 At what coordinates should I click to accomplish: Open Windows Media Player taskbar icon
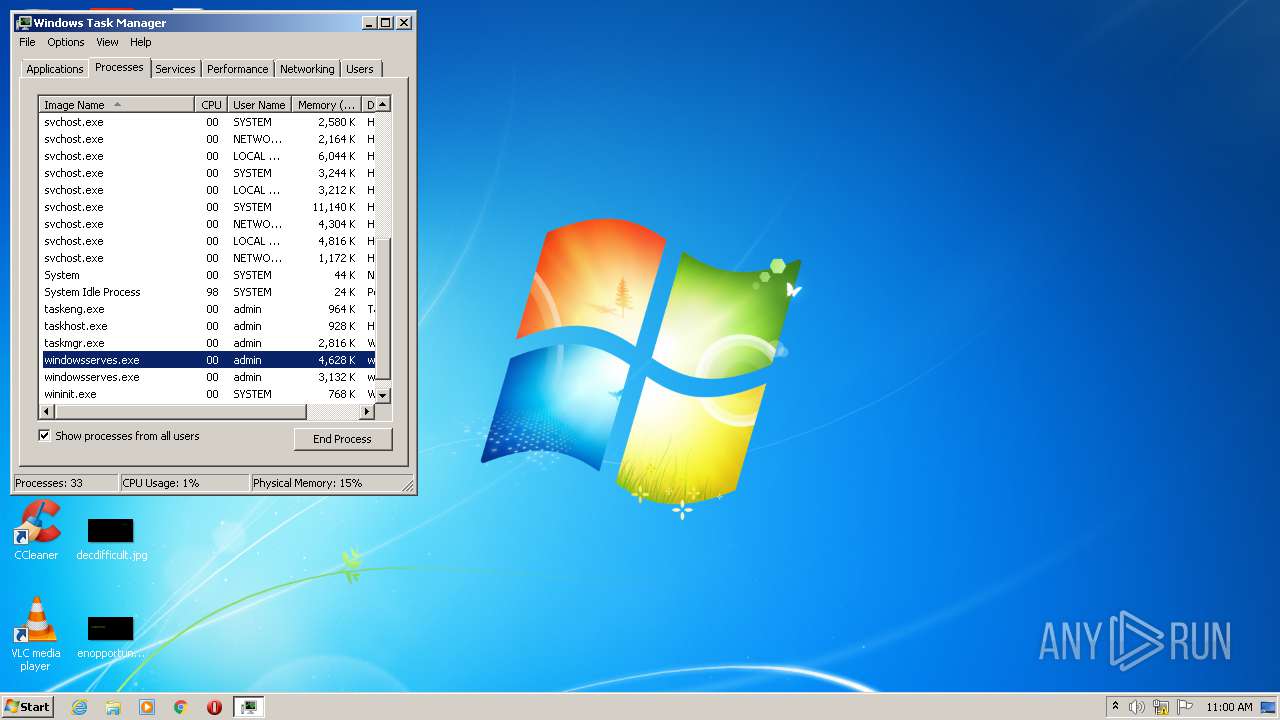[147, 707]
